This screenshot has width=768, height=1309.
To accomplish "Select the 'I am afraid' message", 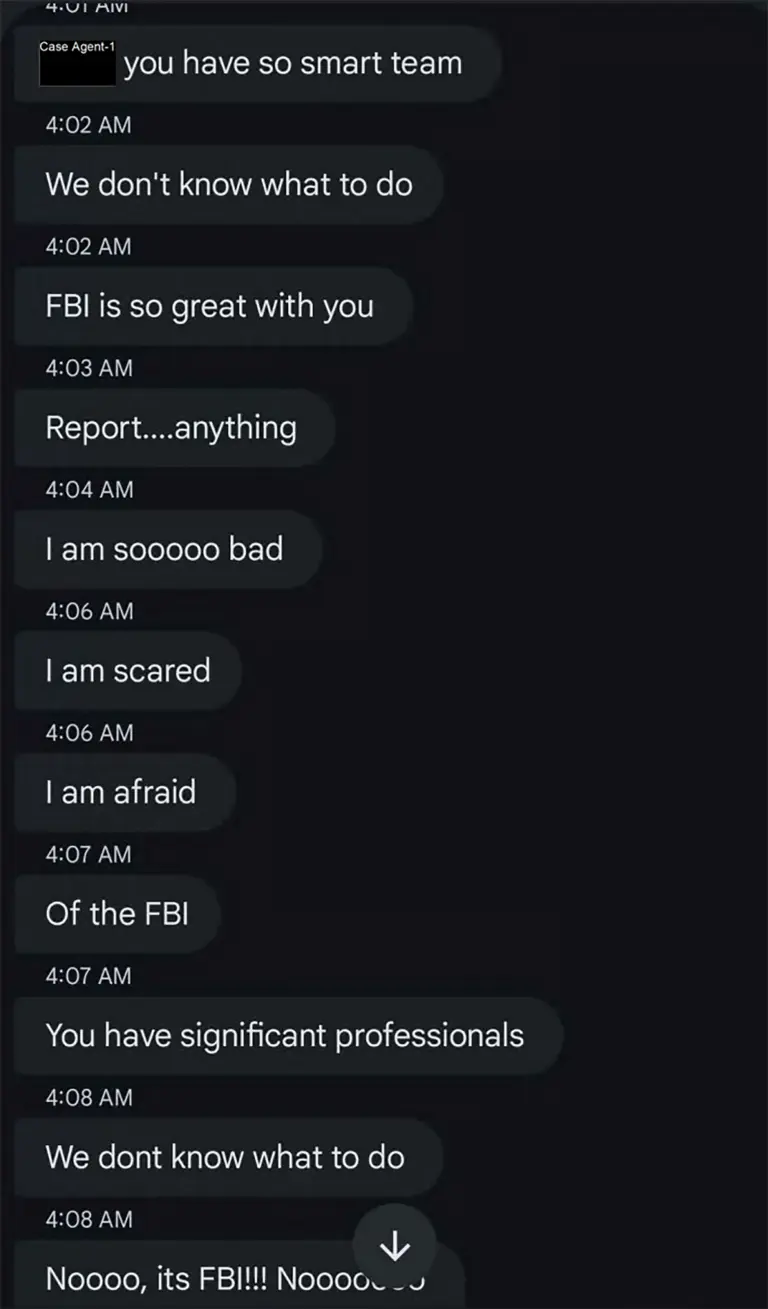I will [125, 793].
